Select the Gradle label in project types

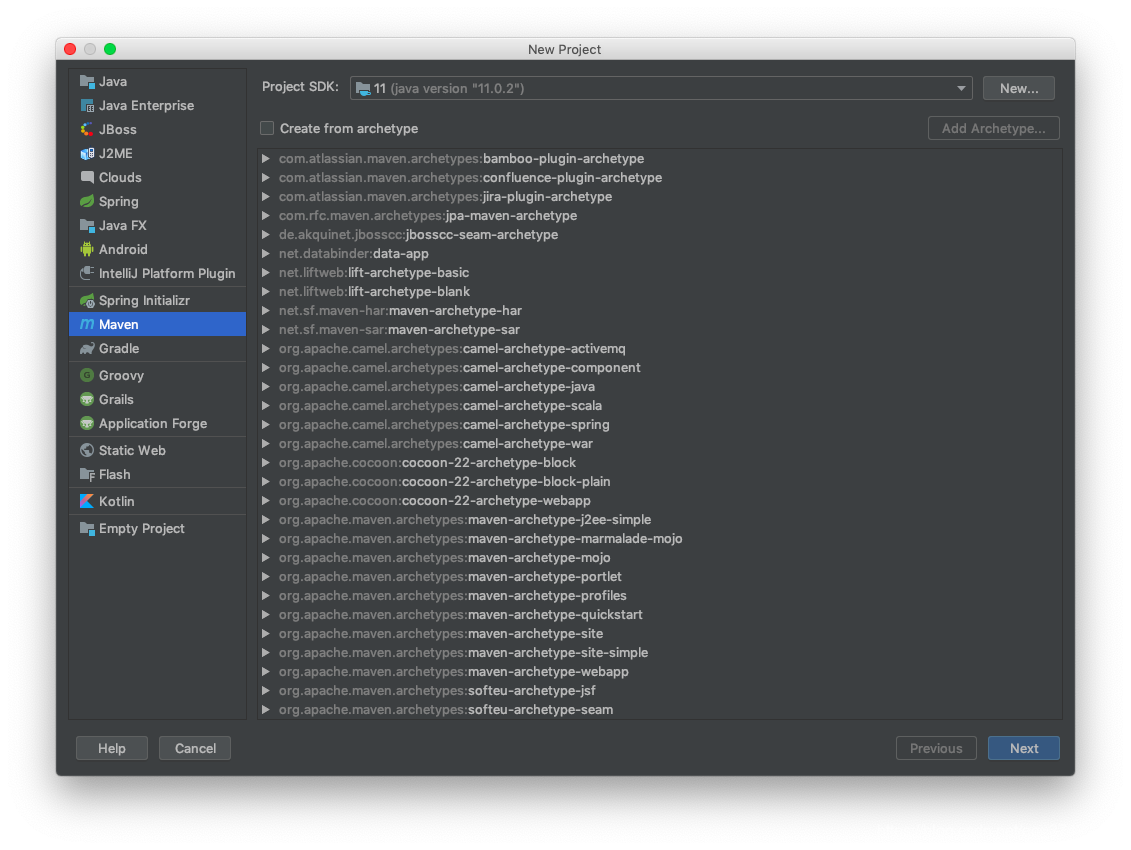[119, 349]
